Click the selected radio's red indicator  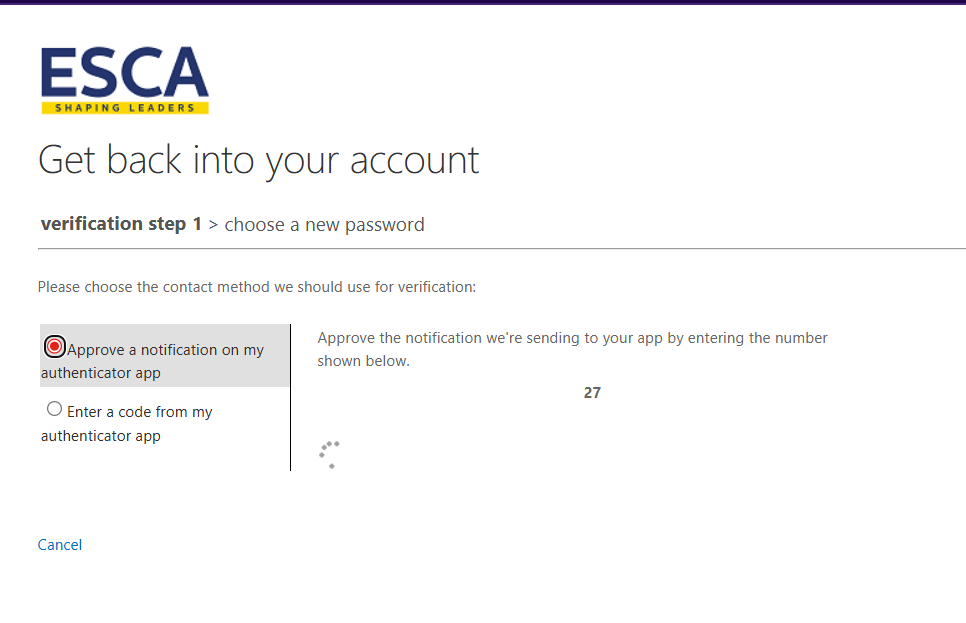[54, 345]
